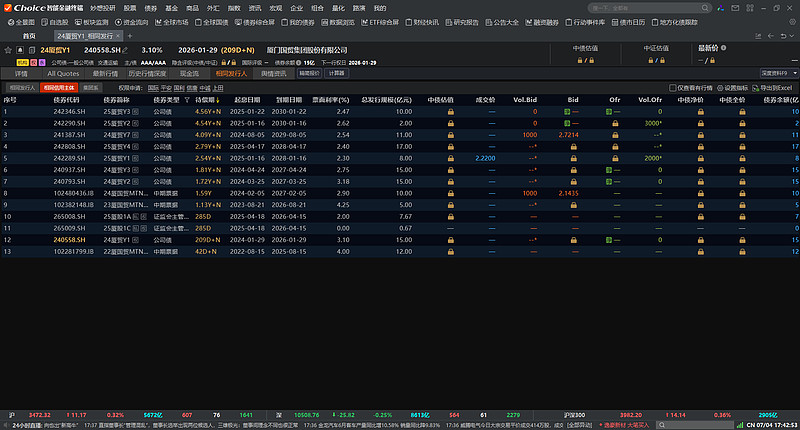Open 研究报告 research reports
Viewport: 800px width, 430px height.
coord(462,22)
